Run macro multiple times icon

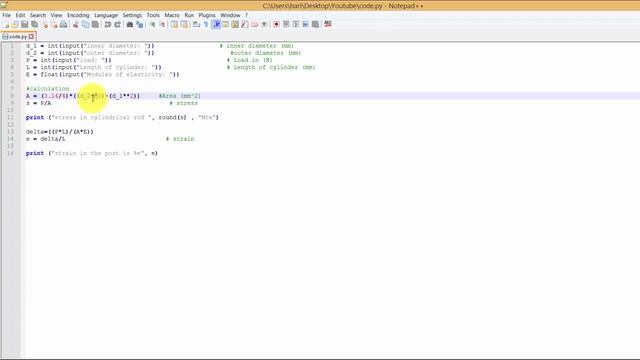[305, 24]
